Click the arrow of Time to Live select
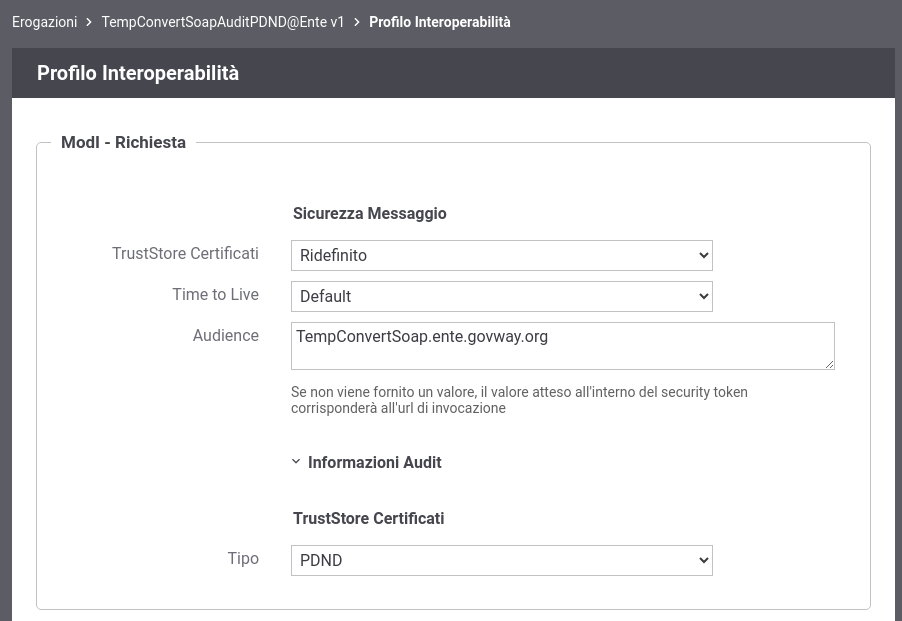Image resolution: width=902 pixels, height=621 pixels. pos(703,296)
